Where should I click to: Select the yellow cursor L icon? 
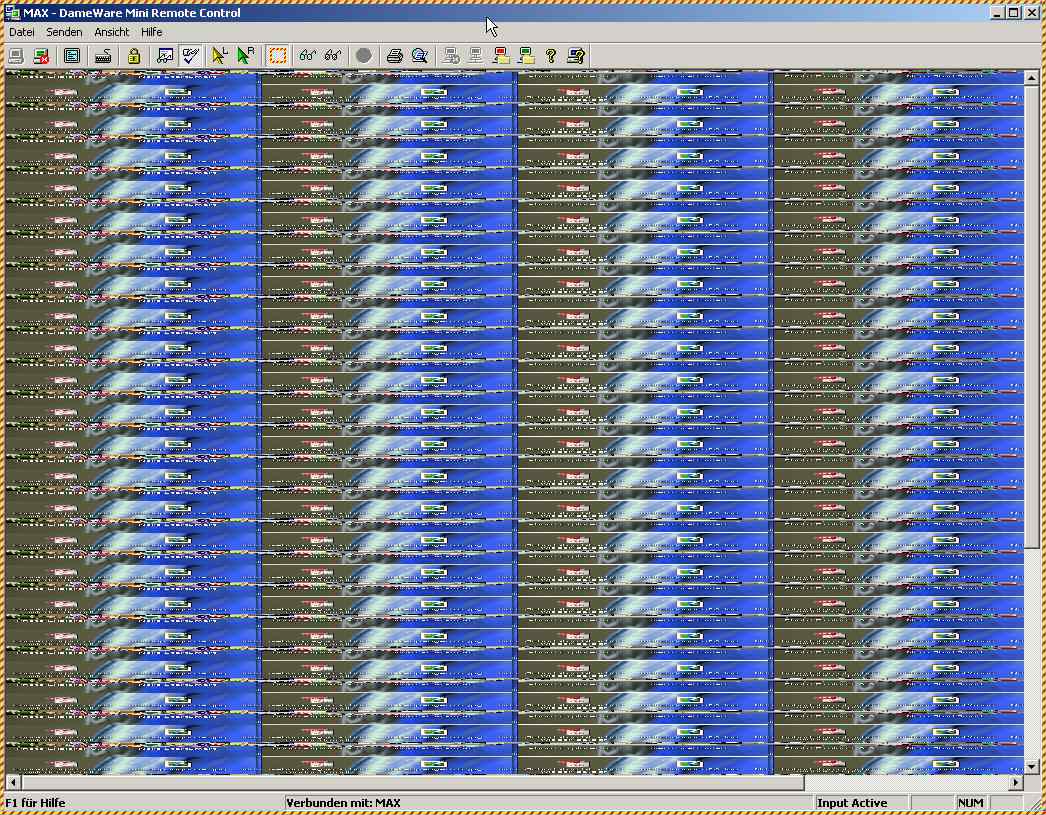219,56
